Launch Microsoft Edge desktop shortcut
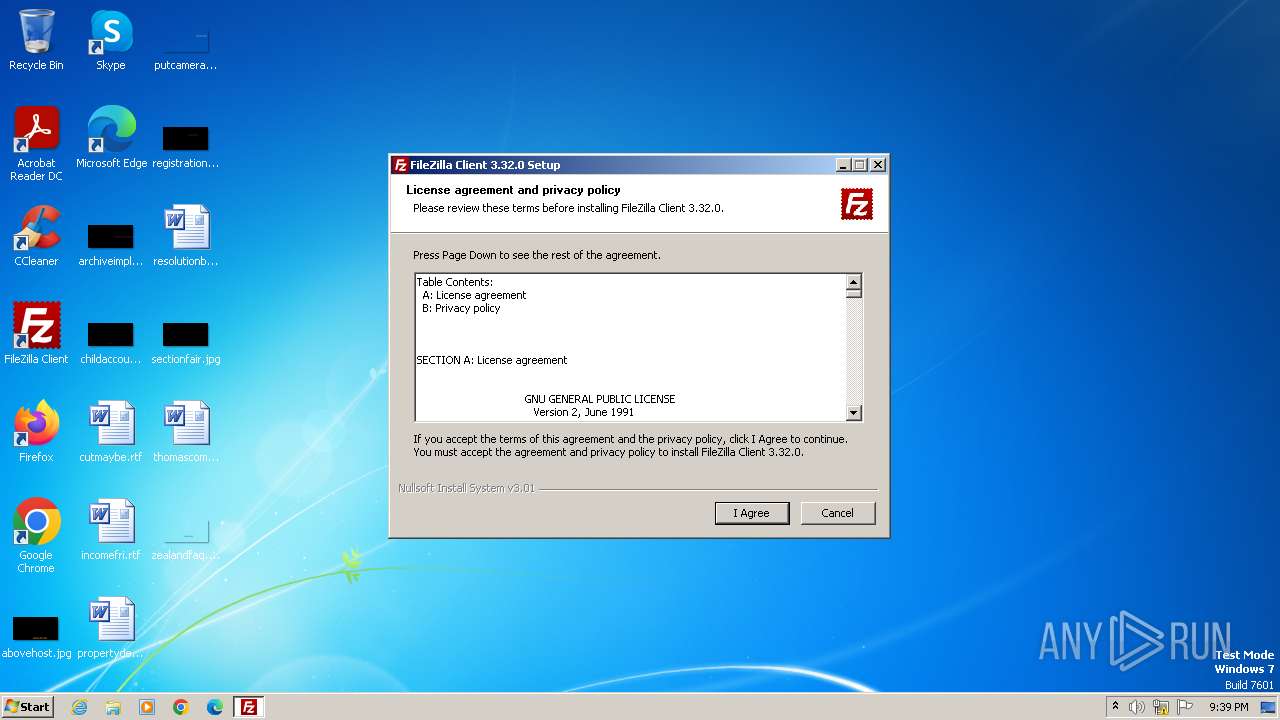 point(111,138)
